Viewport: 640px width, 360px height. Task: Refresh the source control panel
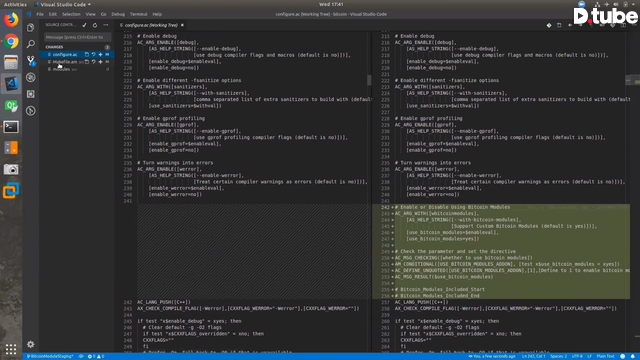coord(95,25)
